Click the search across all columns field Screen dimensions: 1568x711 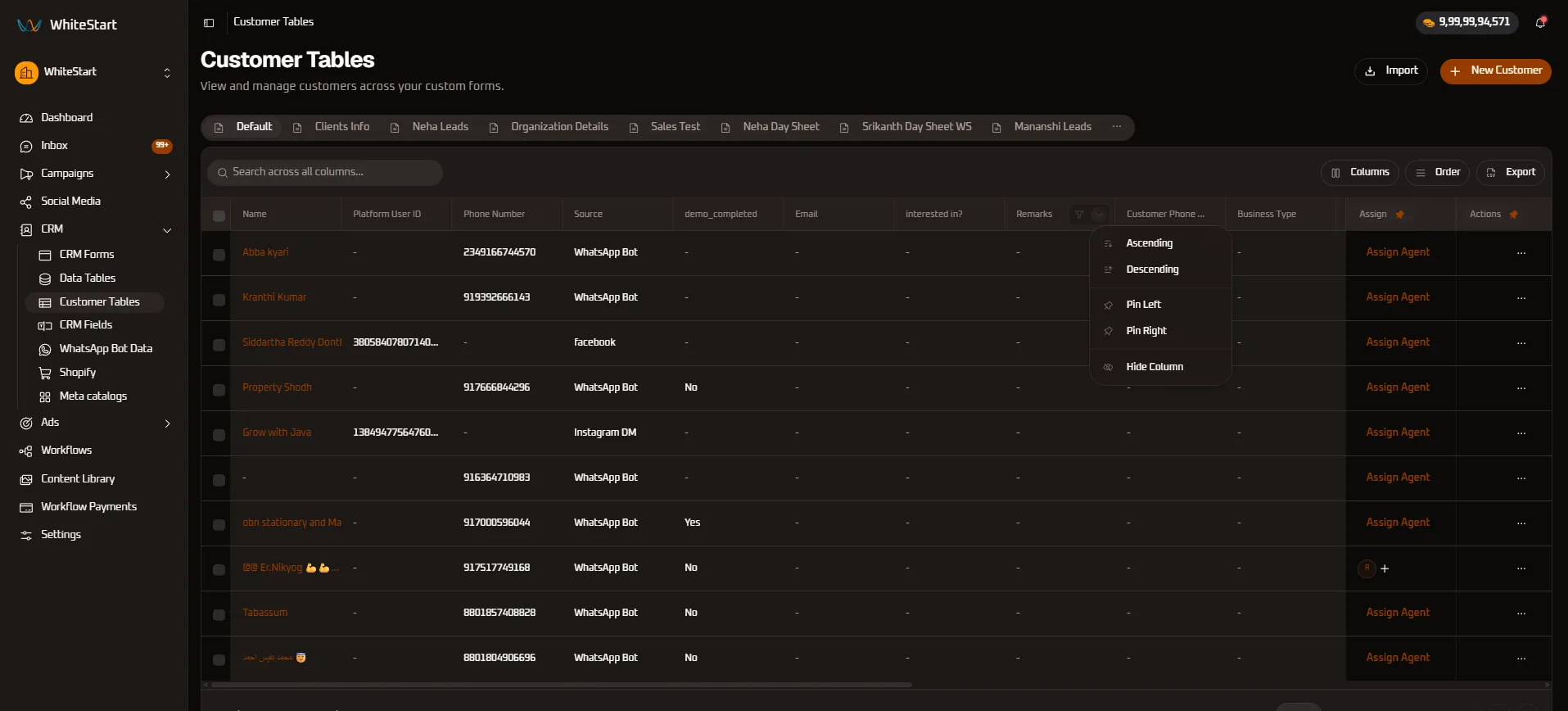[325, 173]
